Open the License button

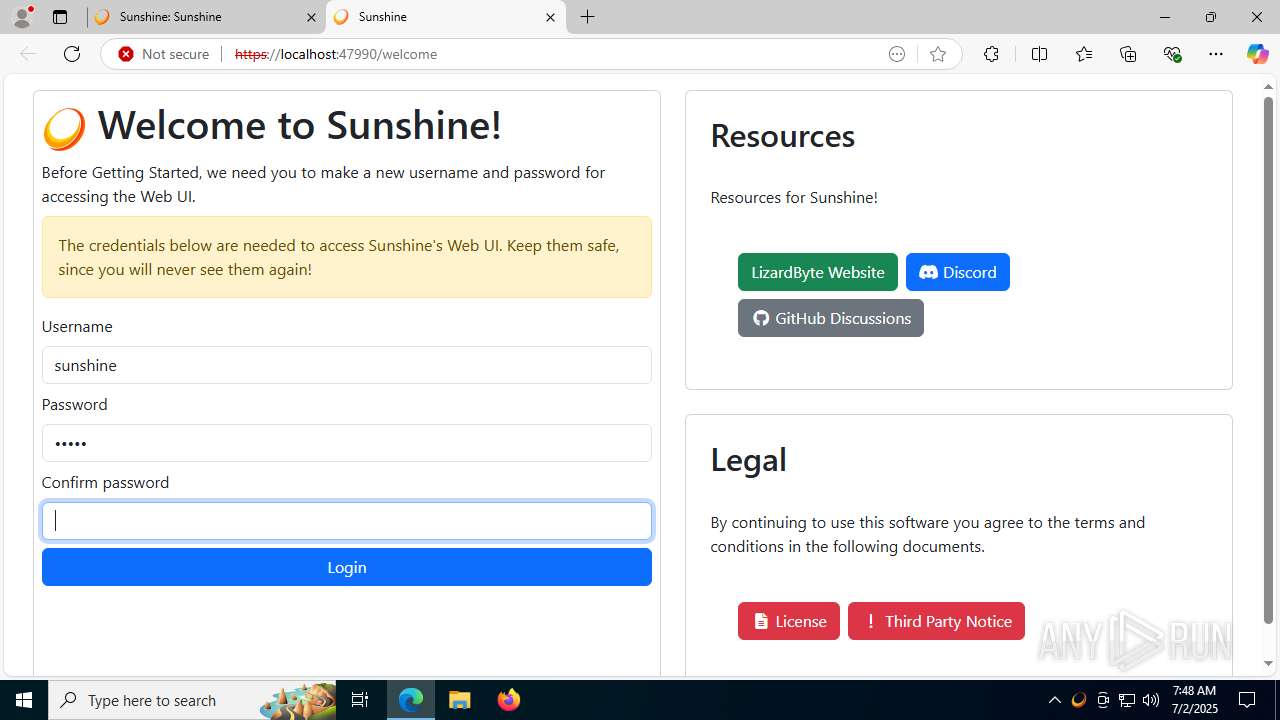click(789, 621)
